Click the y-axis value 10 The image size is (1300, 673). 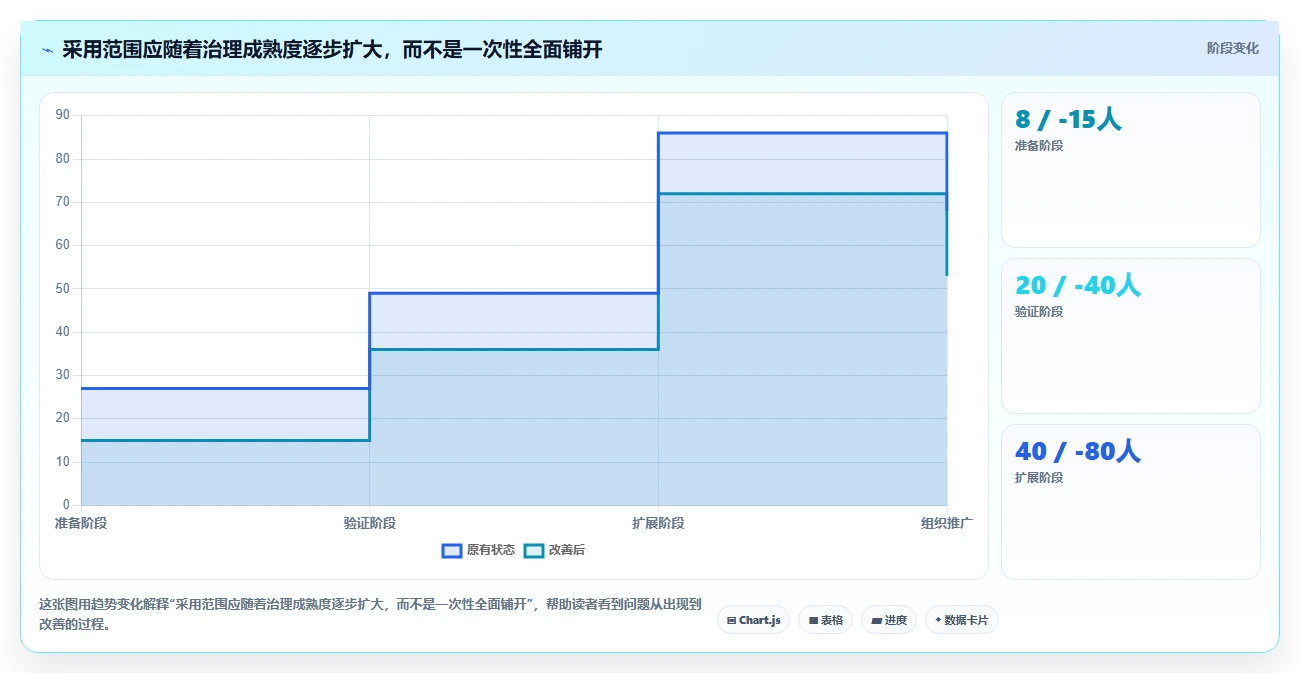[x=63, y=462]
